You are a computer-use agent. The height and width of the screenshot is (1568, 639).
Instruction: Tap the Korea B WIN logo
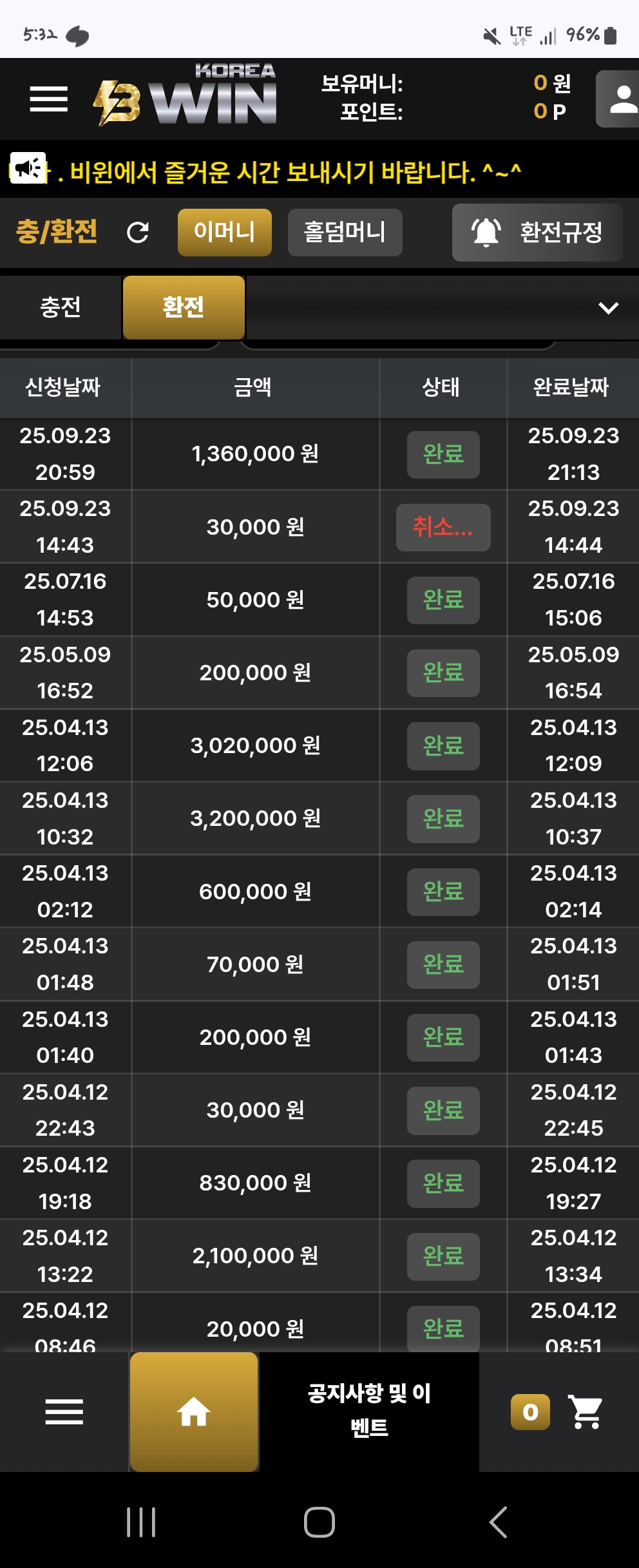coord(185,95)
